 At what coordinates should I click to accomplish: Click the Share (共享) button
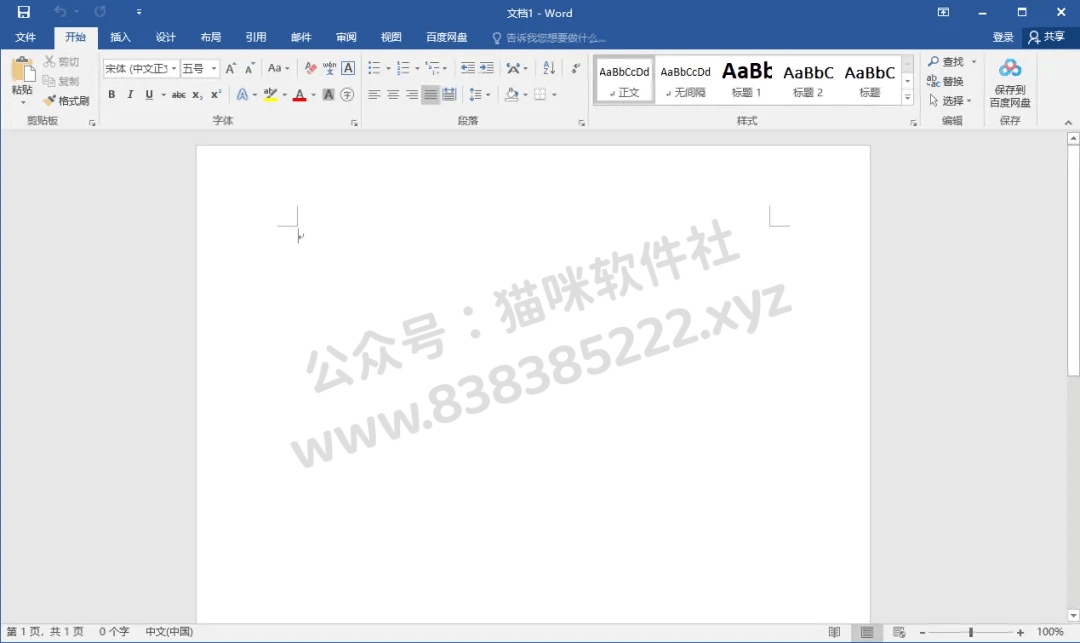pos(1047,37)
